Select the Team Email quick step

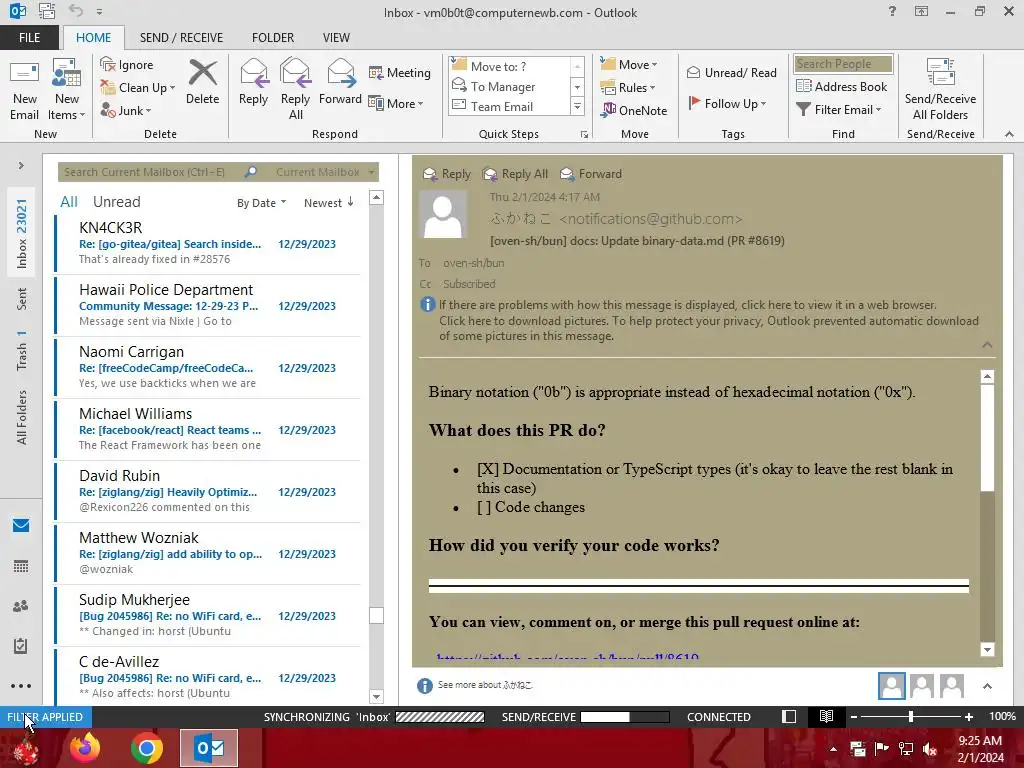tap(509, 106)
